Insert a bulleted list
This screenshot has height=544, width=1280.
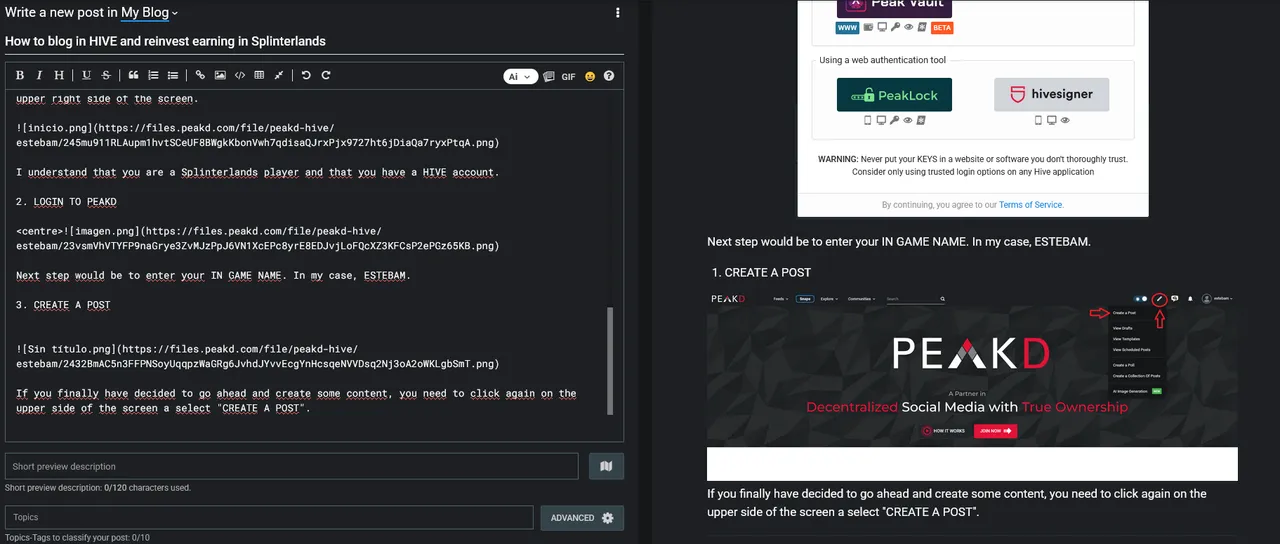(173, 76)
